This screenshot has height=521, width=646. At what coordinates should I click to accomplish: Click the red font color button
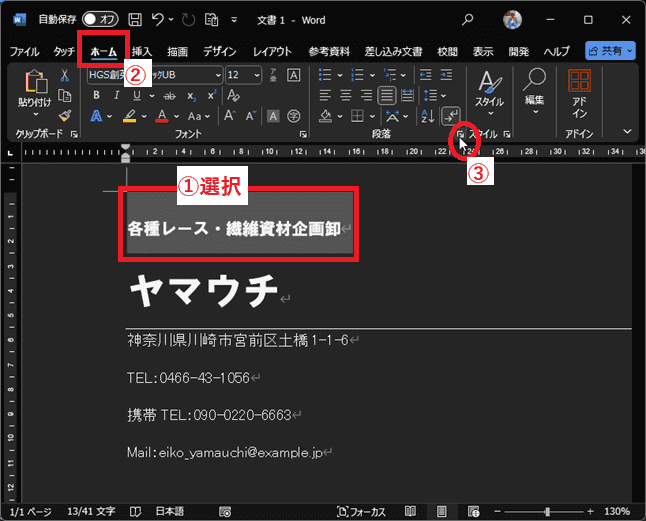coord(162,116)
